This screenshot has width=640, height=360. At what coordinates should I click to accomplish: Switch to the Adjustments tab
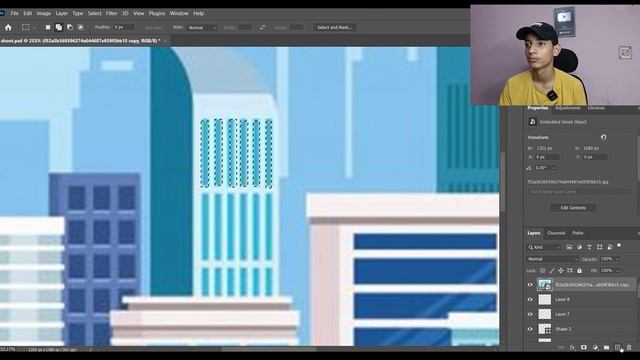(567, 108)
